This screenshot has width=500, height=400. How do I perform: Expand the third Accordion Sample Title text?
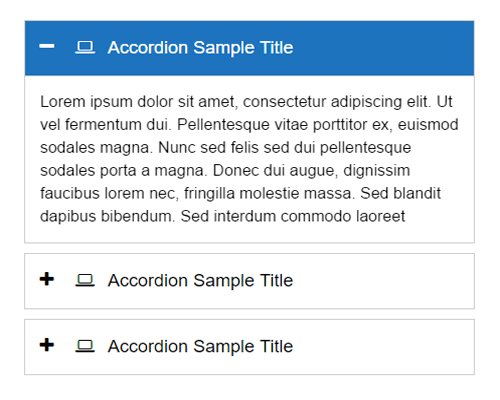(x=200, y=346)
